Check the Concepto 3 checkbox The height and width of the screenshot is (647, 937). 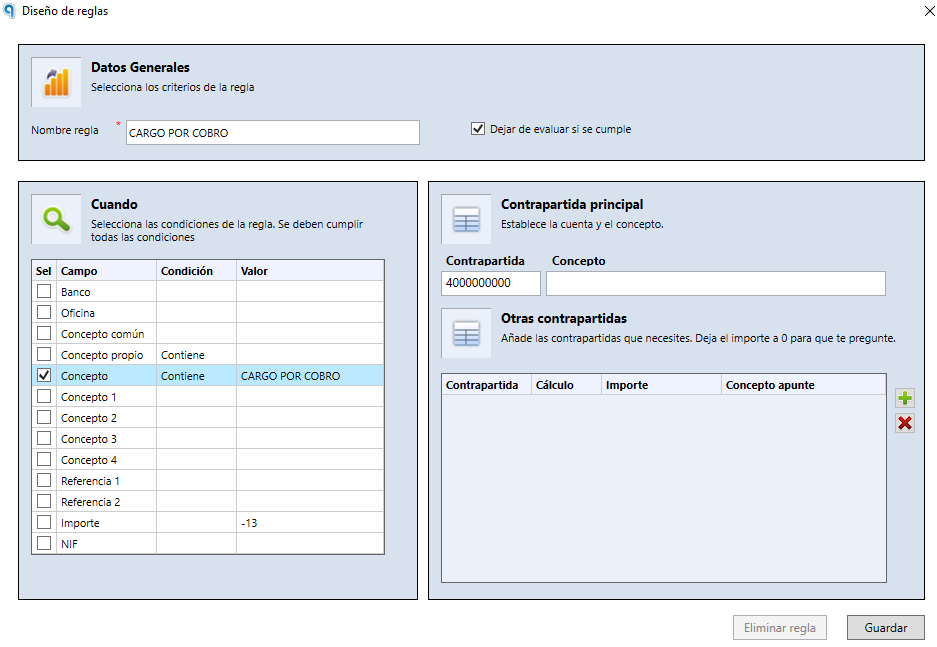[44, 438]
